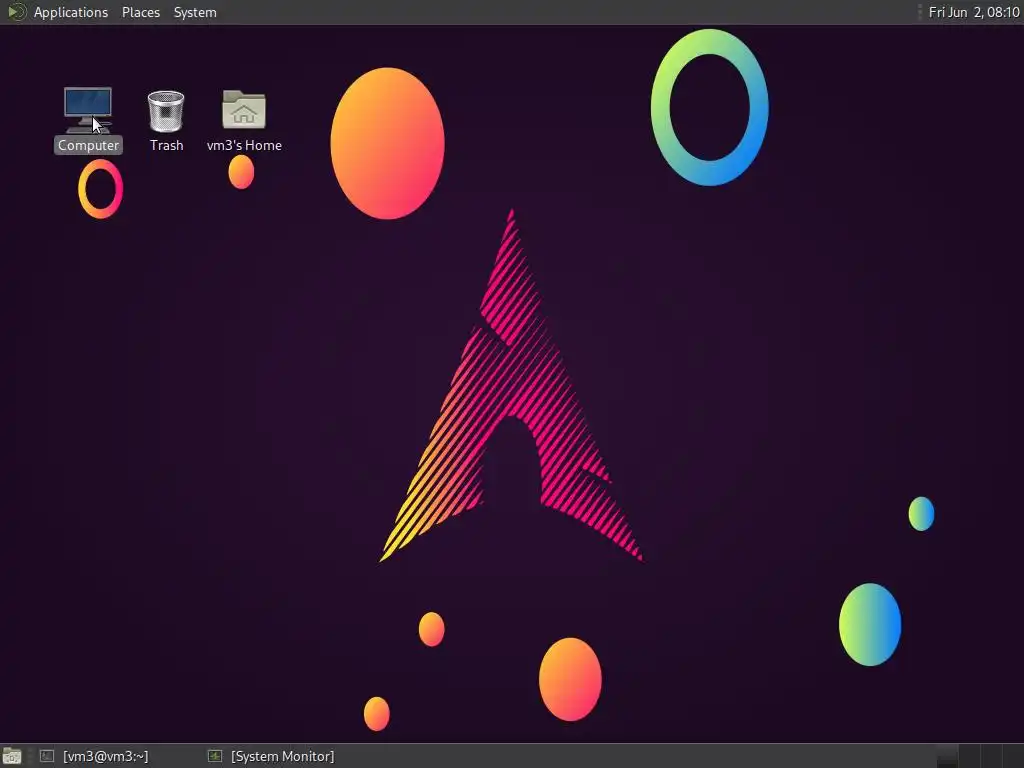This screenshot has width=1024, height=768.
Task: Select the Trash desktop icon
Action: (x=166, y=121)
